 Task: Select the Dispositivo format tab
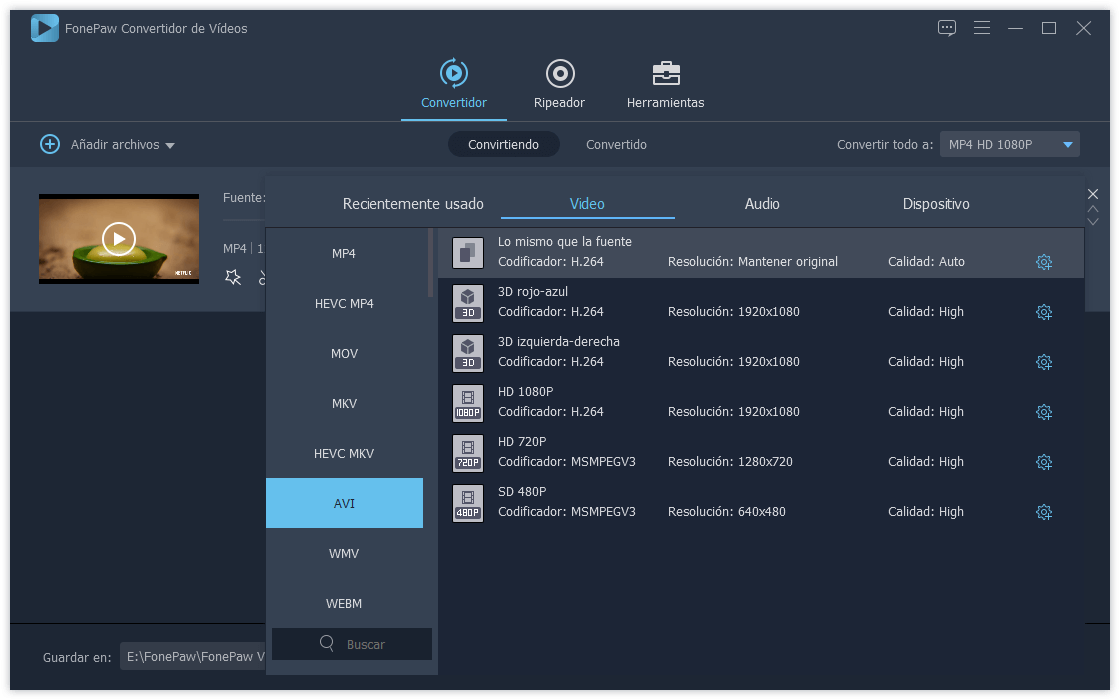tap(936, 204)
